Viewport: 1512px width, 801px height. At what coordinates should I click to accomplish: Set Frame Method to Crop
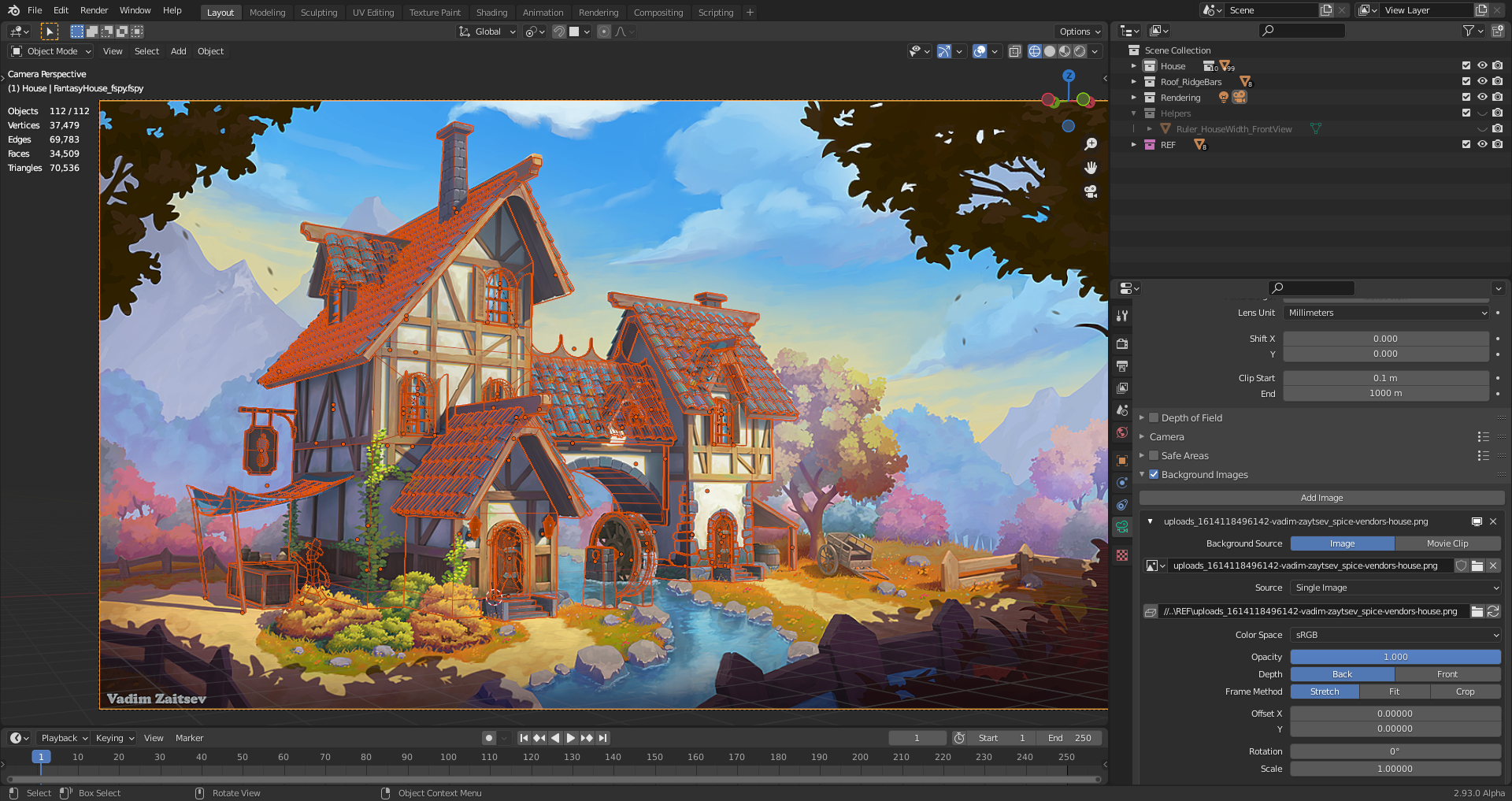tap(1465, 692)
